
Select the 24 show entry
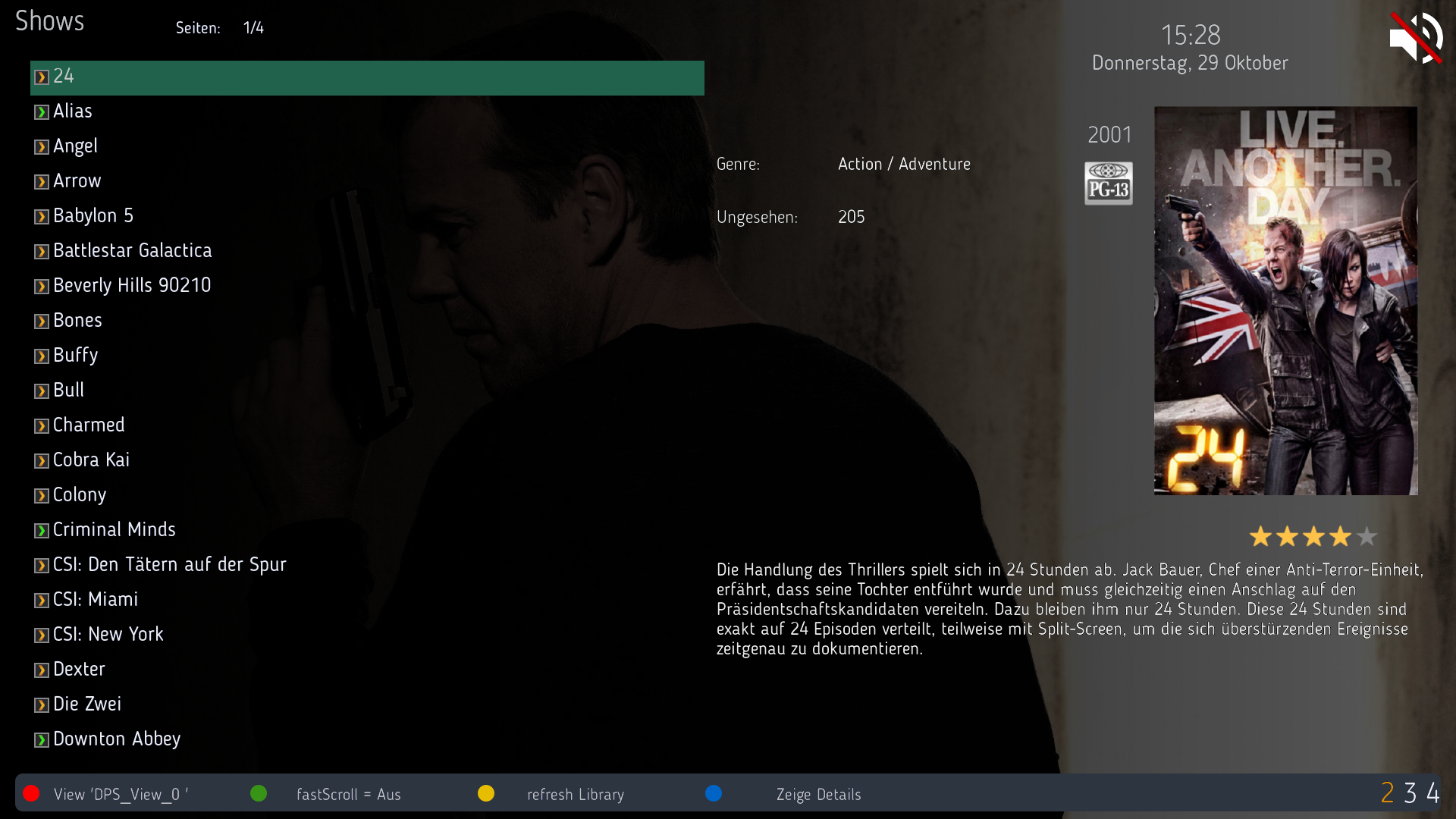[x=367, y=77]
